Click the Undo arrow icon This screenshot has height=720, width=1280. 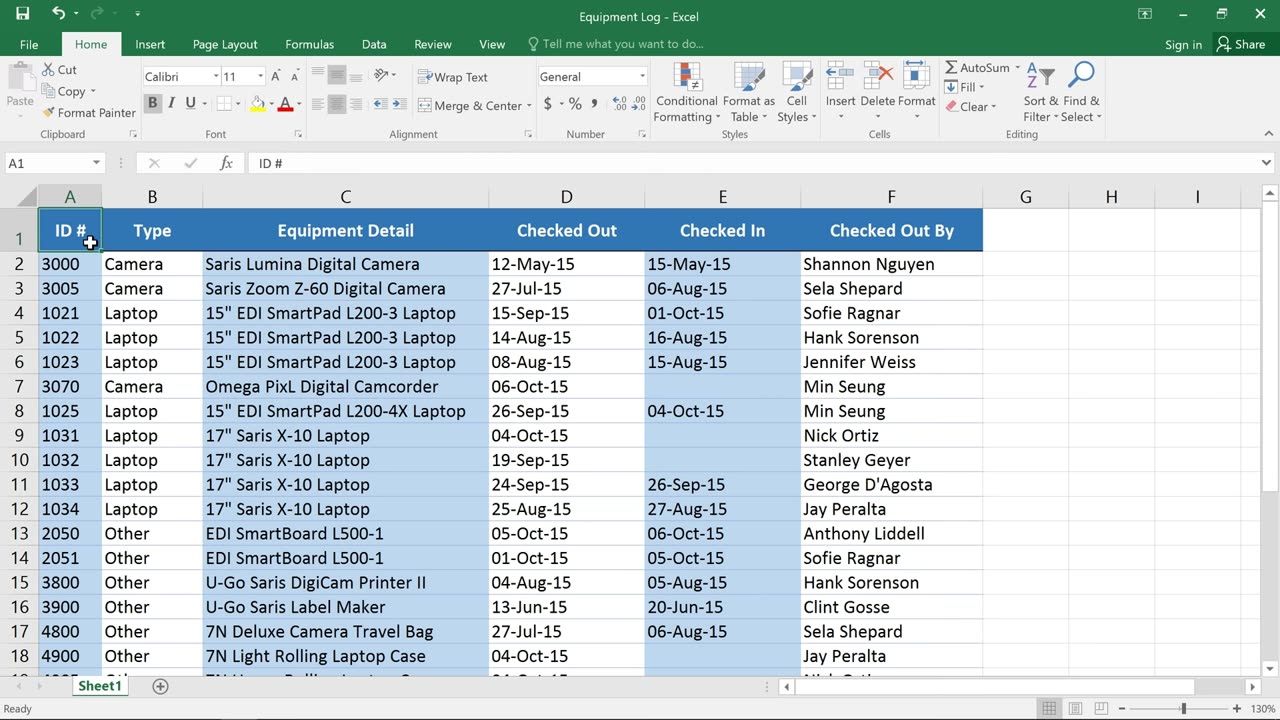point(59,14)
